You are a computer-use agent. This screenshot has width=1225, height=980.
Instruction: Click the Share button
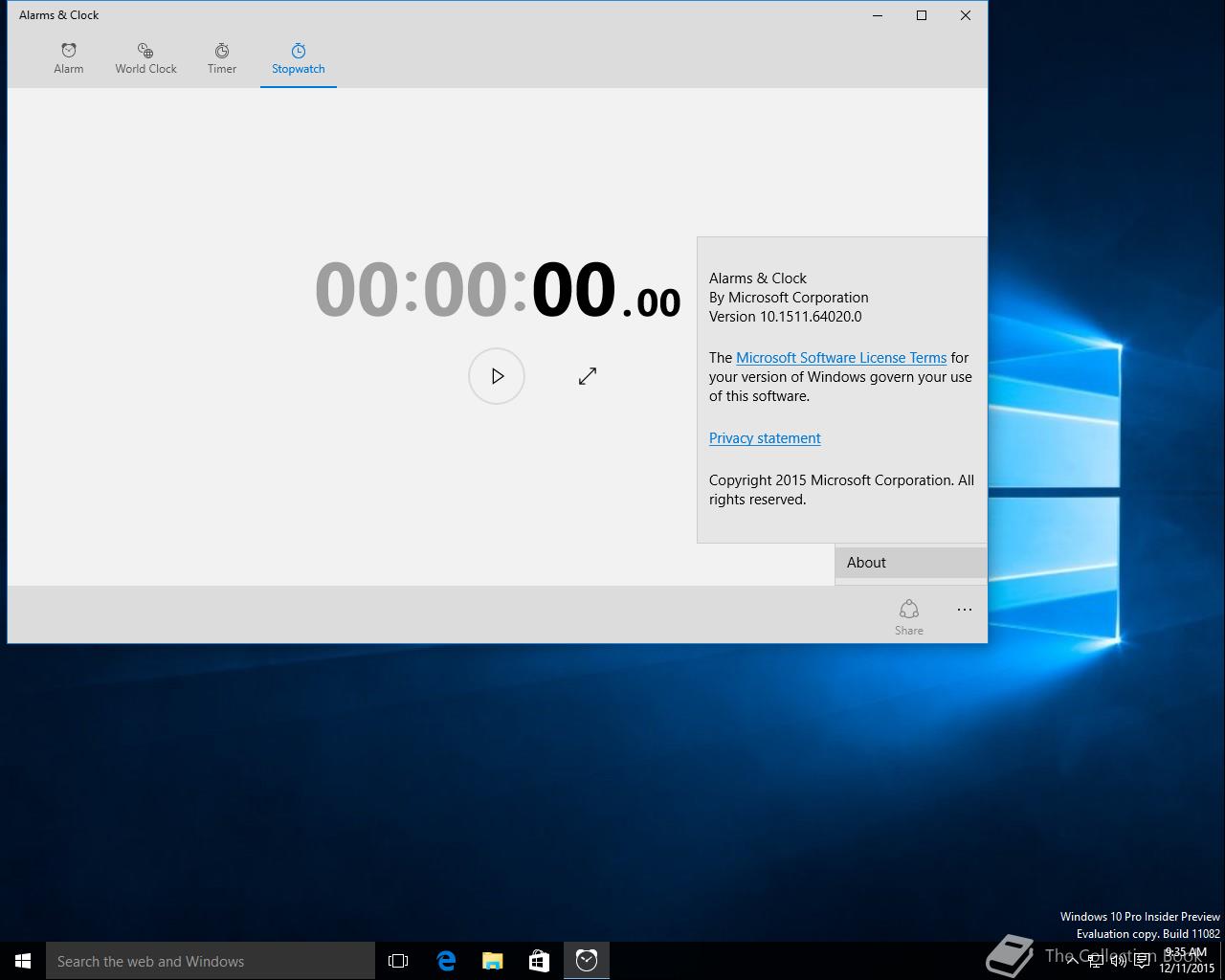[x=909, y=616]
